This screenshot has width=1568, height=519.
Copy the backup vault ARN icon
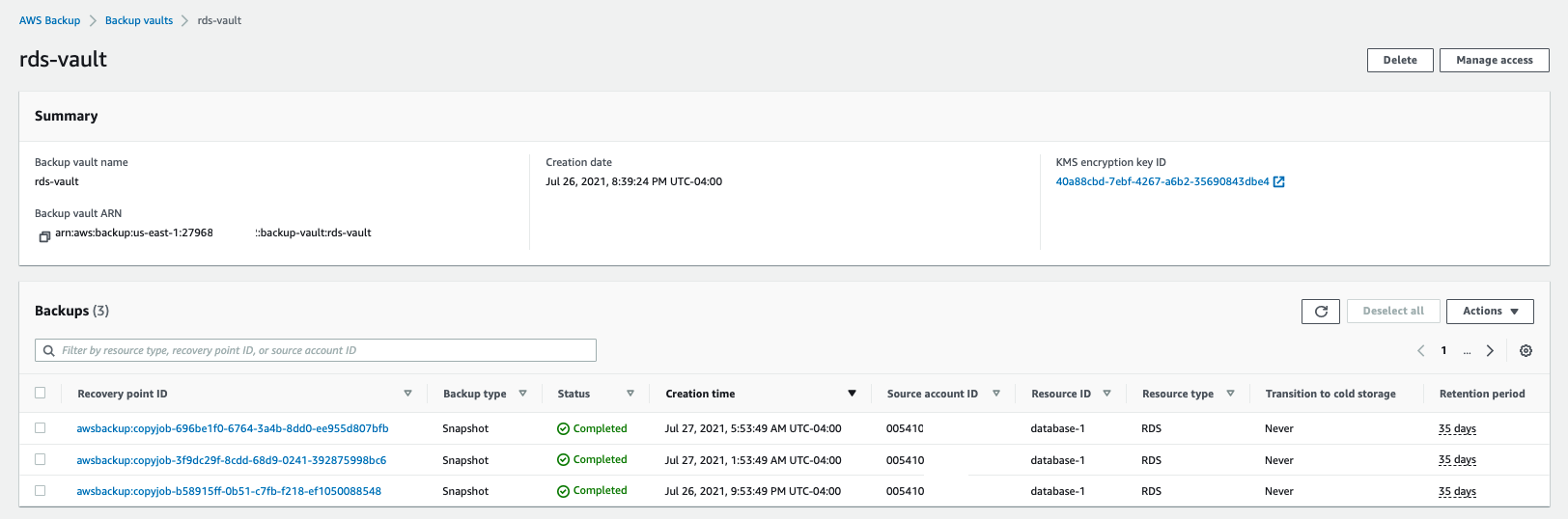pos(44,236)
